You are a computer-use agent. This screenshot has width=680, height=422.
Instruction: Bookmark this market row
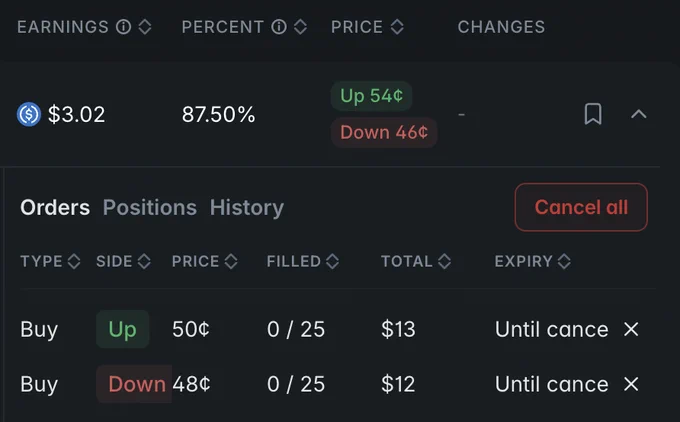coord(593,114)
